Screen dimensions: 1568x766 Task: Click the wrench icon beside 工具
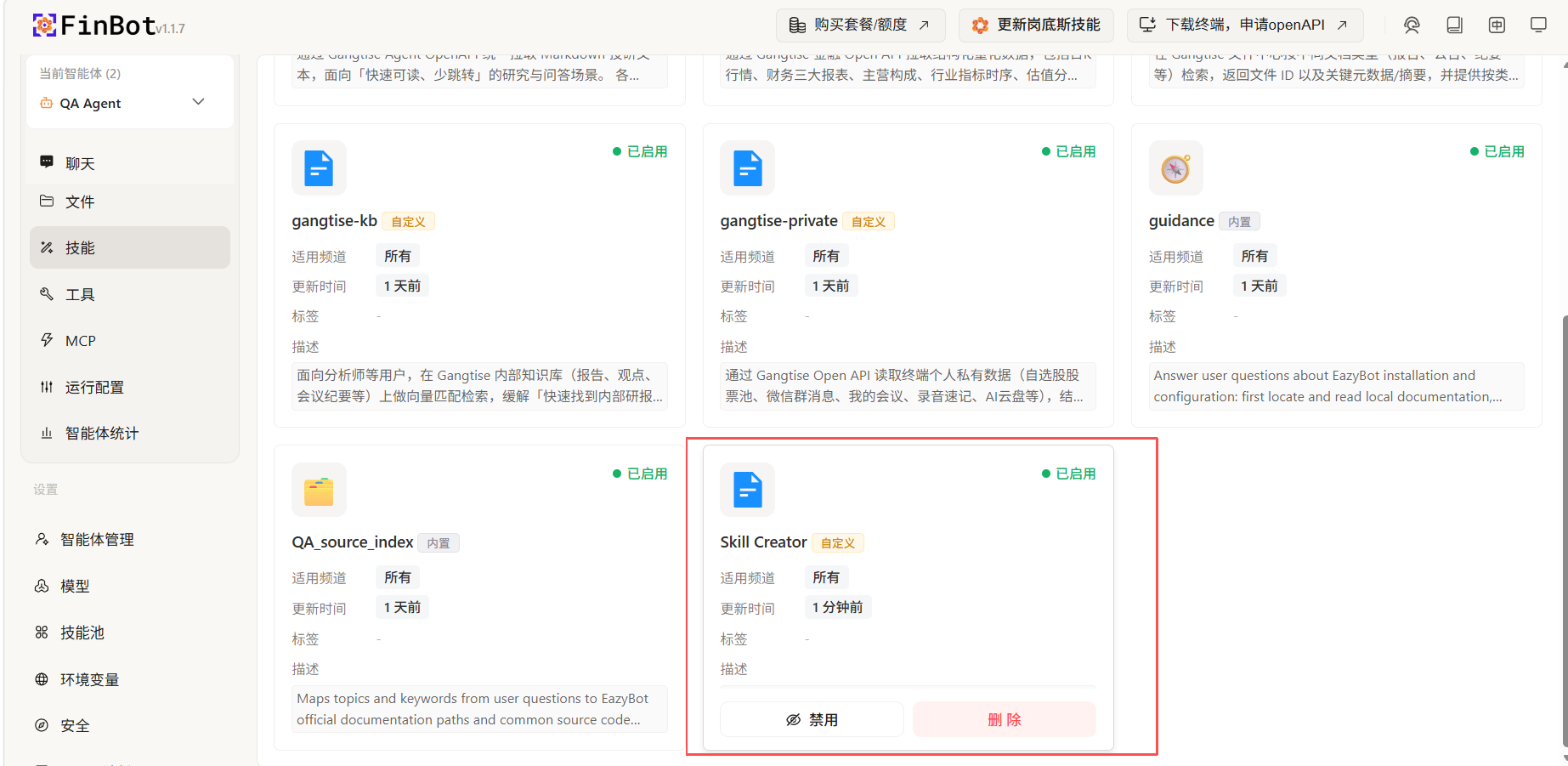pyautogui.click(x=47, y=293)
